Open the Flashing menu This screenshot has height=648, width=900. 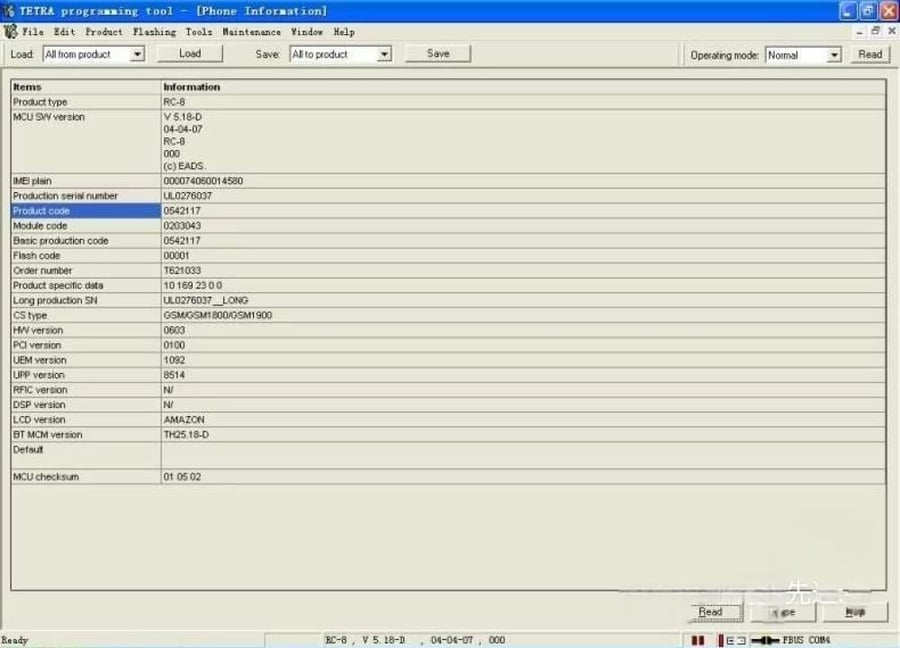[154, 32]
